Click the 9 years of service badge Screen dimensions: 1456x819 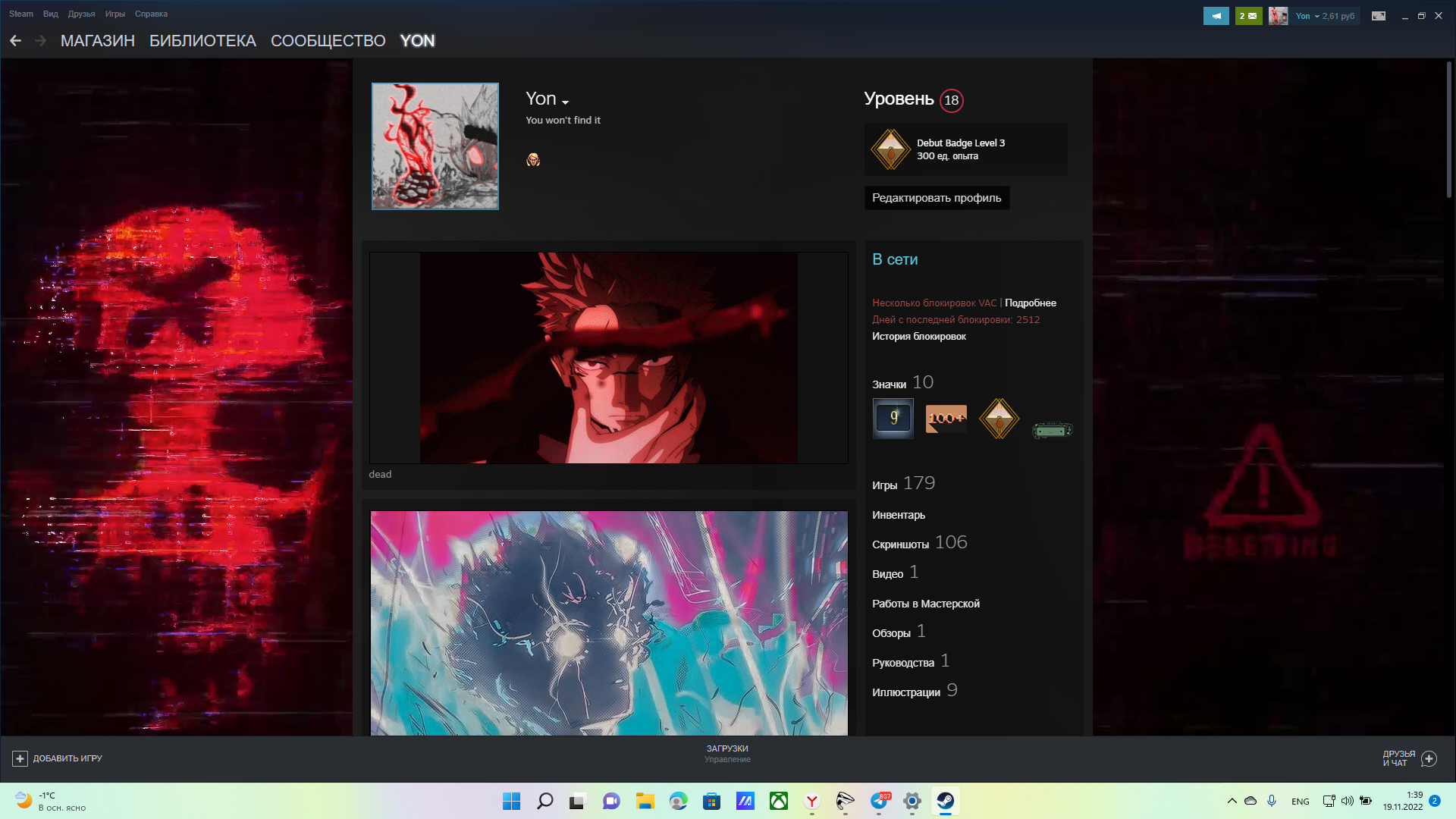893,419
